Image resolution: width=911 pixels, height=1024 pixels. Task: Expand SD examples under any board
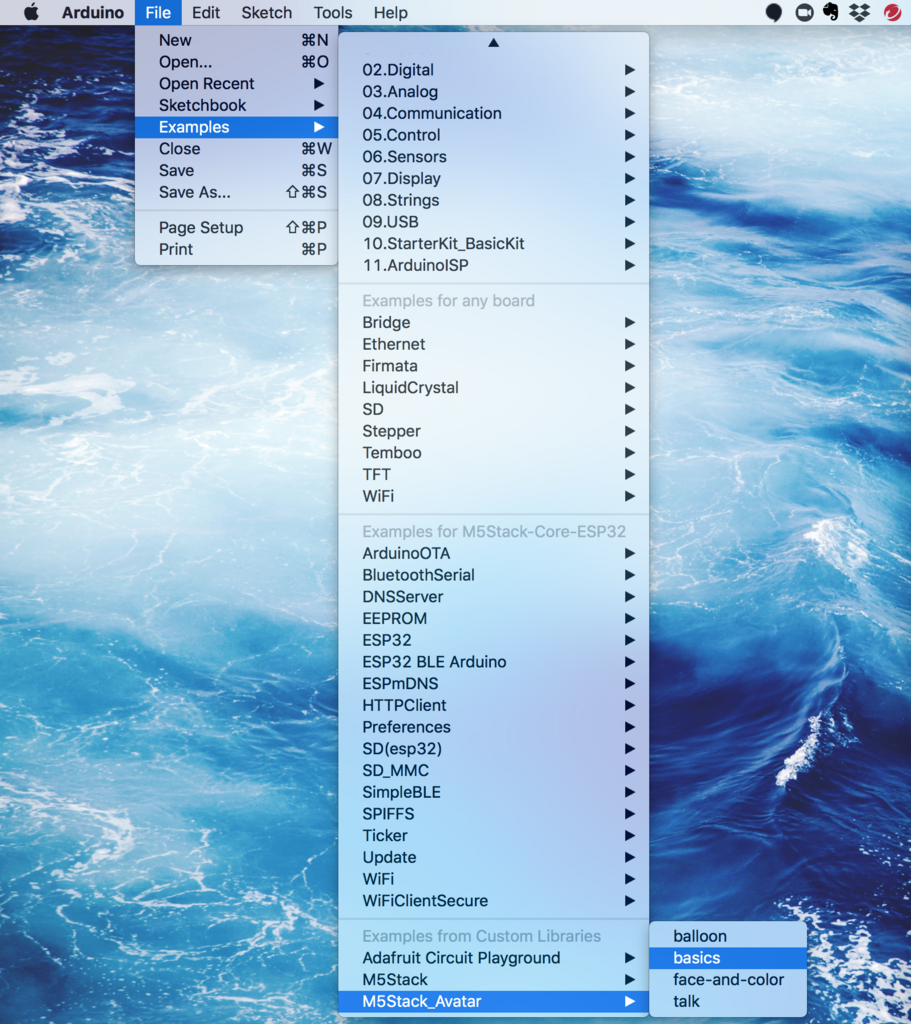coord(494,409)
